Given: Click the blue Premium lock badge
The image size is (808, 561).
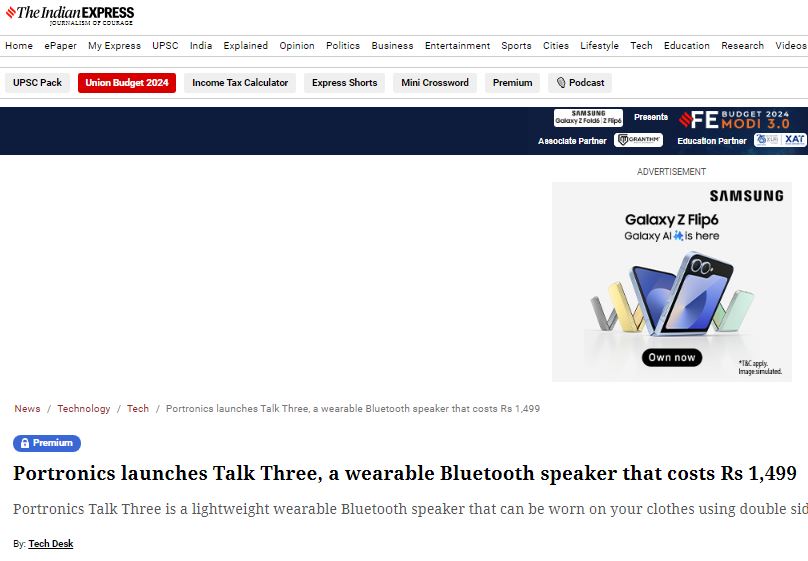Looking at the screenshot, I should pos(47,443).
